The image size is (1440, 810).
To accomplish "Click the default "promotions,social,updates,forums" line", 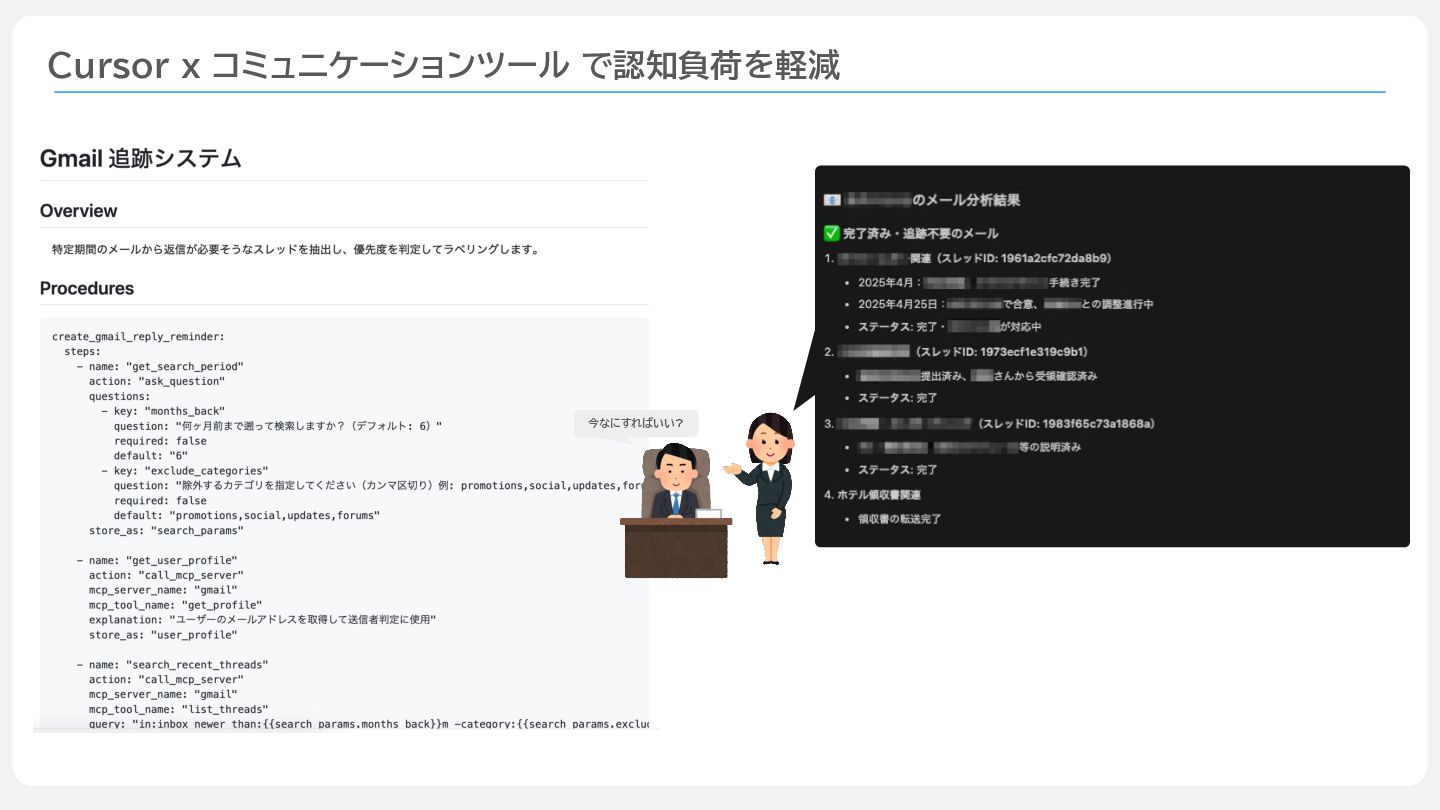I will [x=247, y=516].
